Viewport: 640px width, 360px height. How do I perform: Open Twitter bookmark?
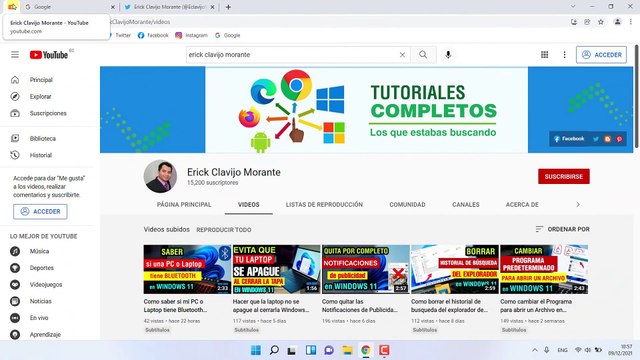(119, 36)
